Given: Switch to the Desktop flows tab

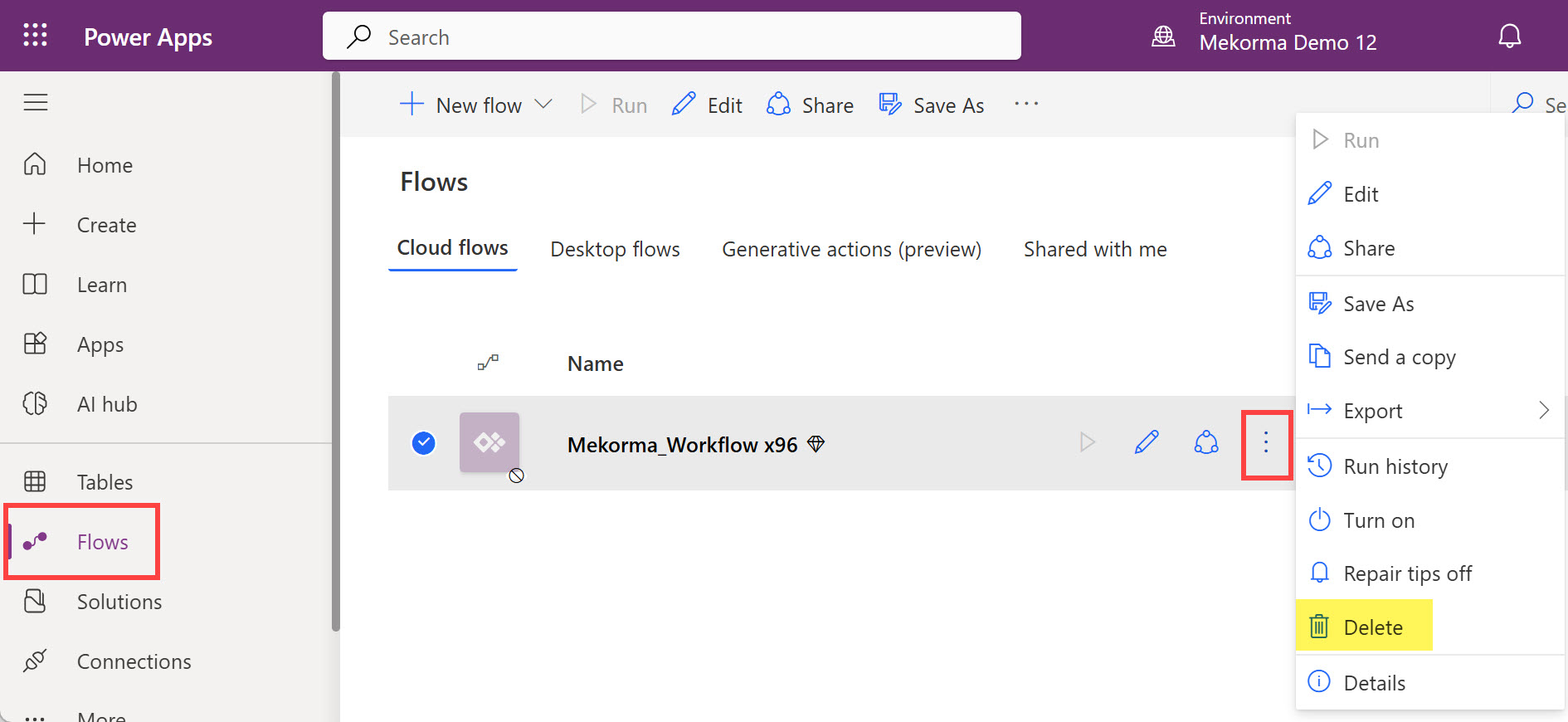Looking at the screenshot, I should point(615,249).
